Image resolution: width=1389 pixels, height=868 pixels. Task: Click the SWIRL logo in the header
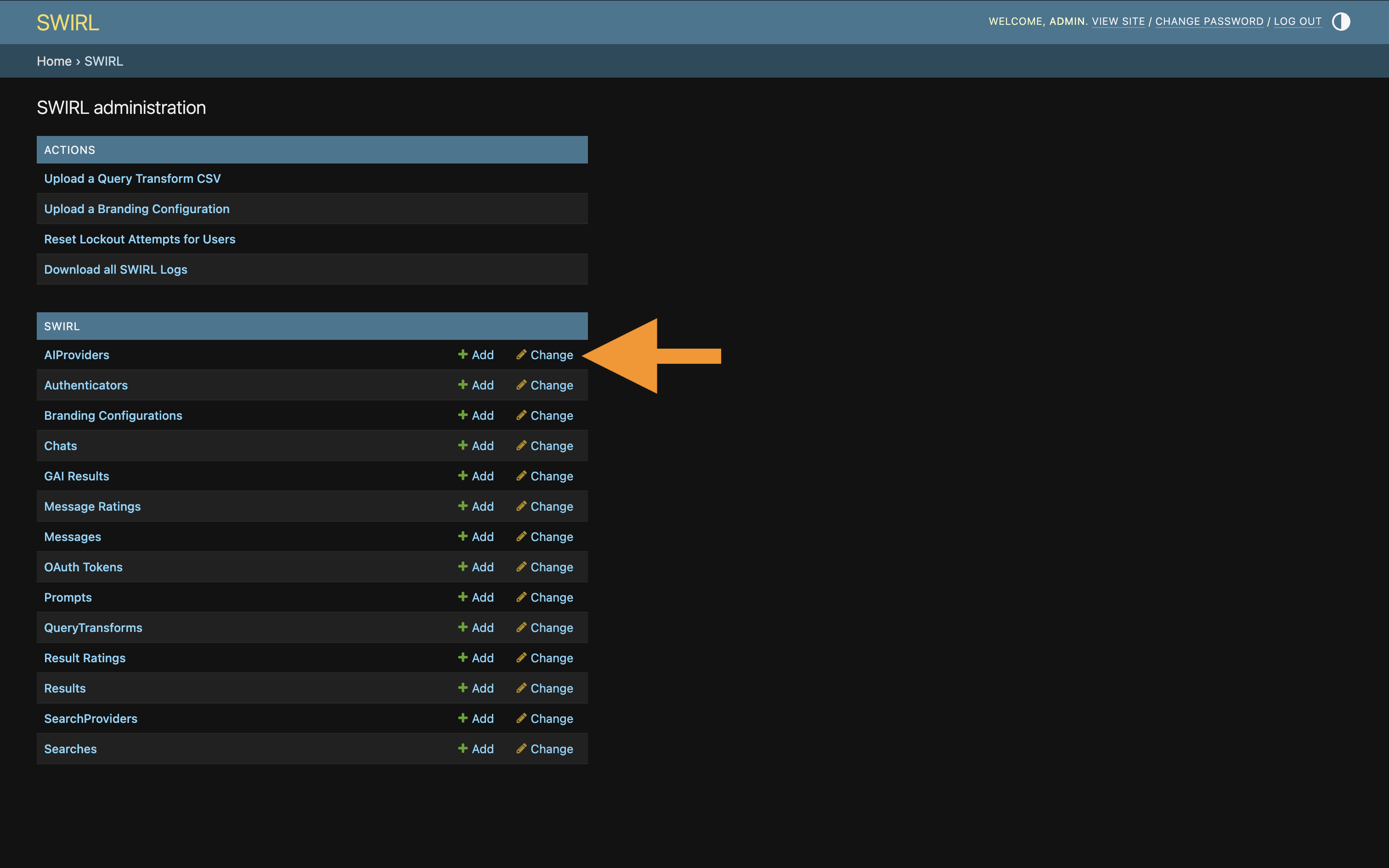67,22
